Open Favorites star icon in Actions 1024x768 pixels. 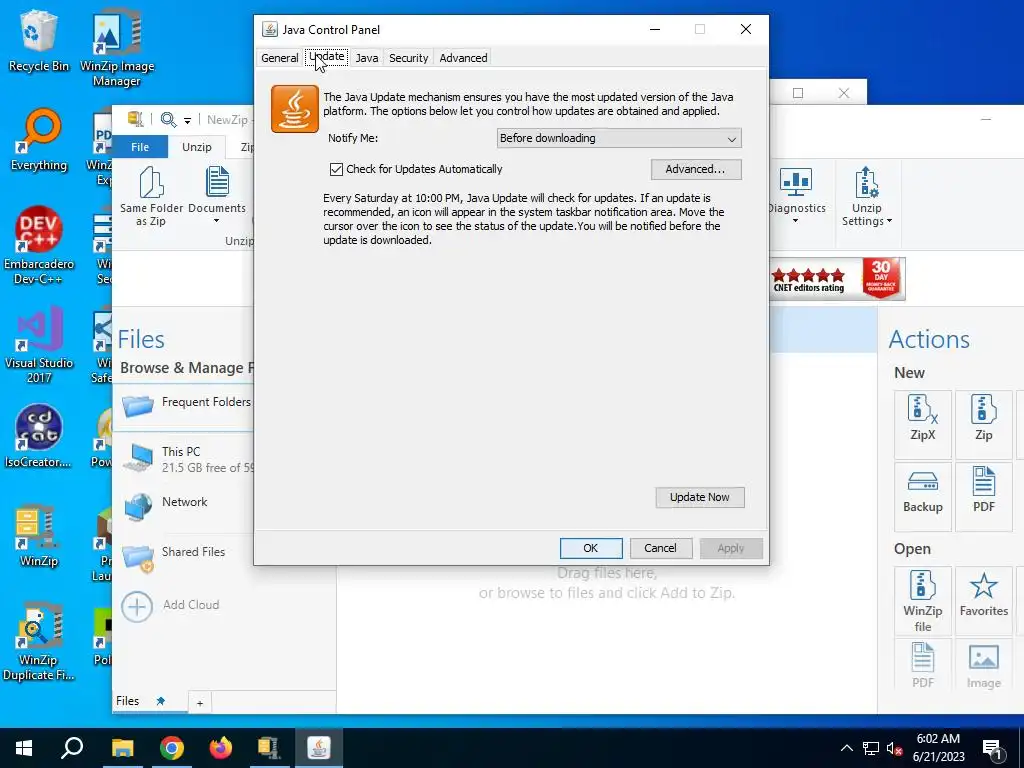pyautogui.click(x=984, y=601)
